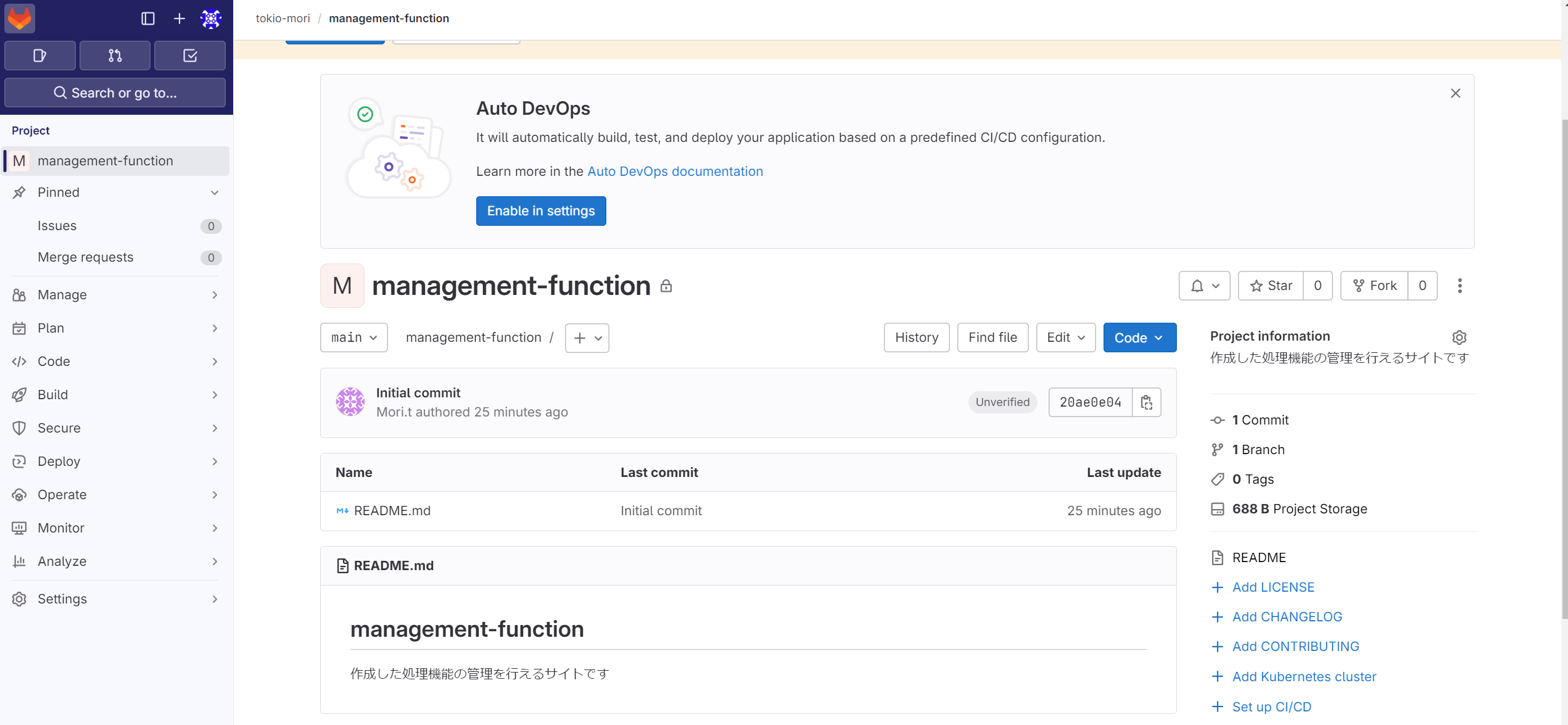Add a LICENSE to the project
Viewport: 1568px width, 725px height.
pyautogui.click(x=1273, y=587)
